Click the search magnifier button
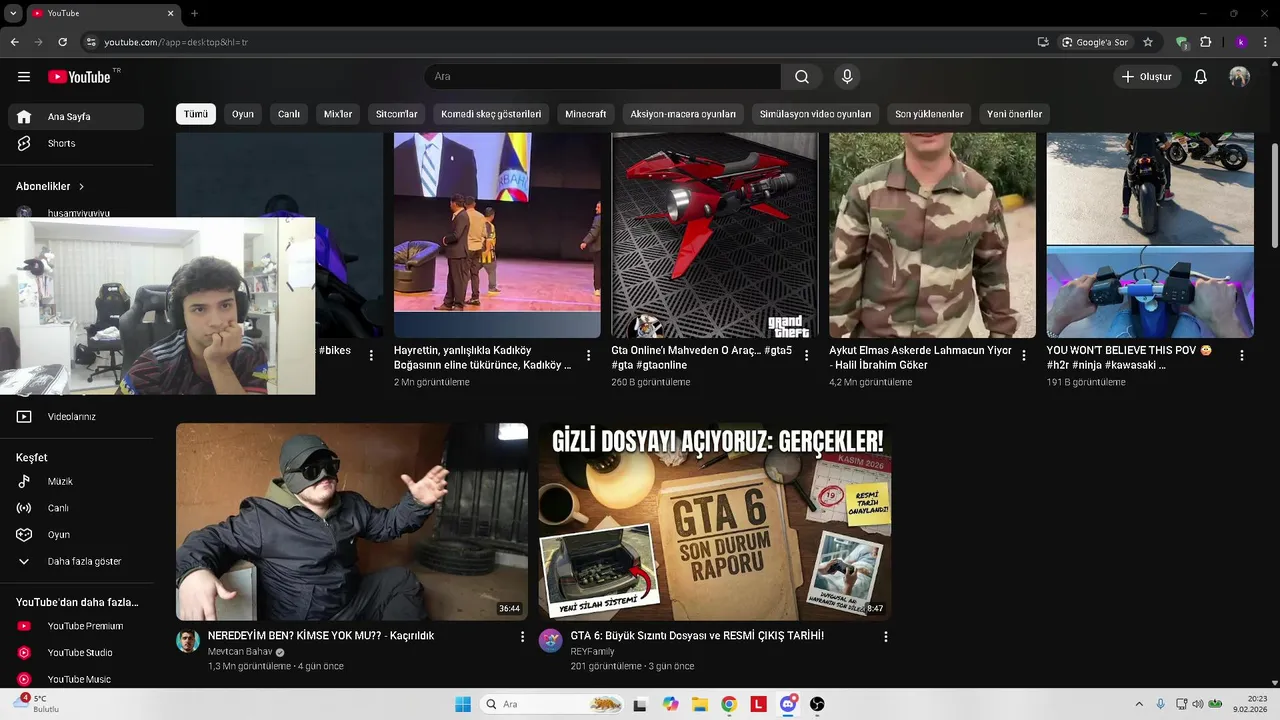The height and width of the screenshot is (720, 1280). (x=802, y=77)
